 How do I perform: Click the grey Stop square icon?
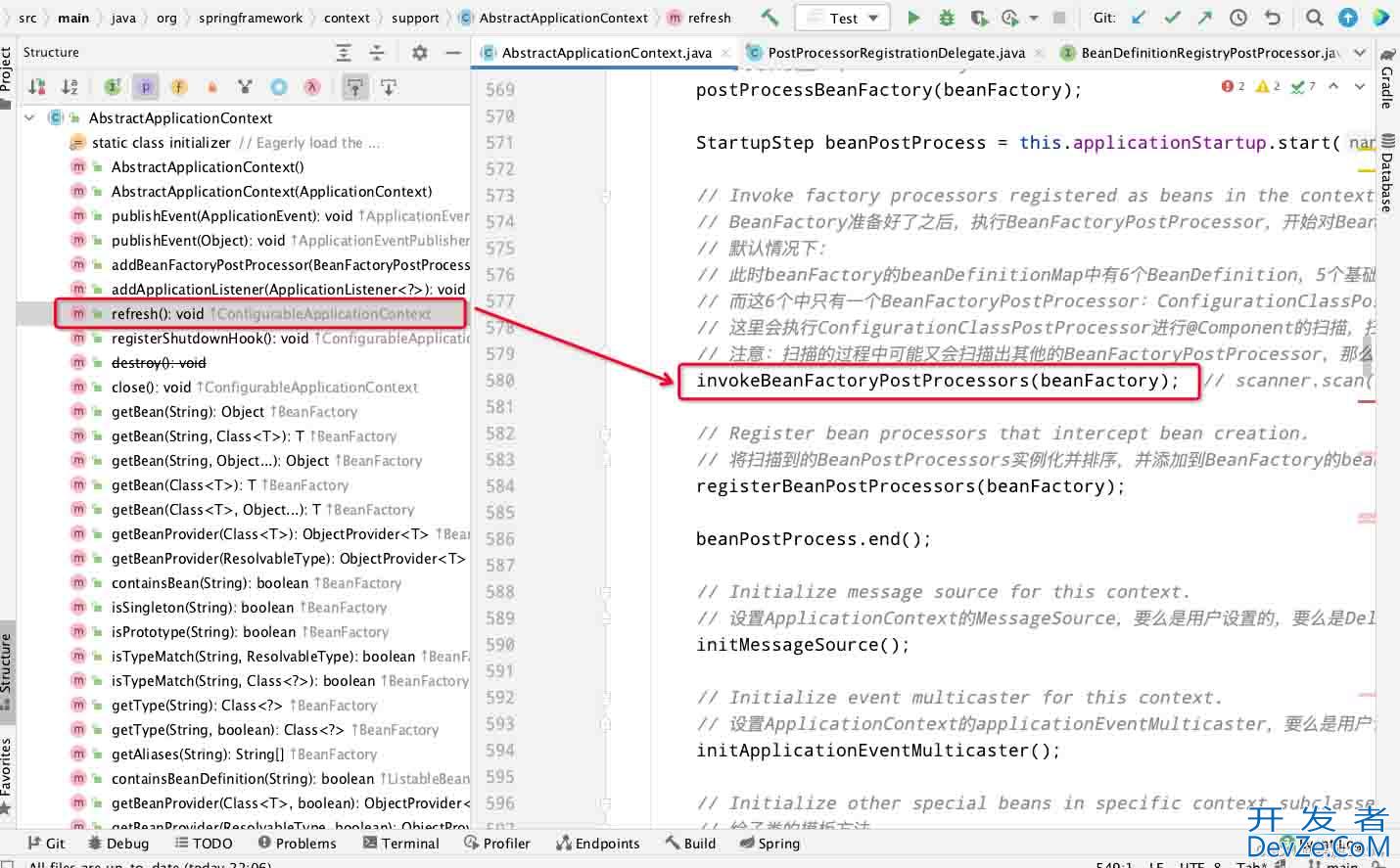tap(1058, 17)
